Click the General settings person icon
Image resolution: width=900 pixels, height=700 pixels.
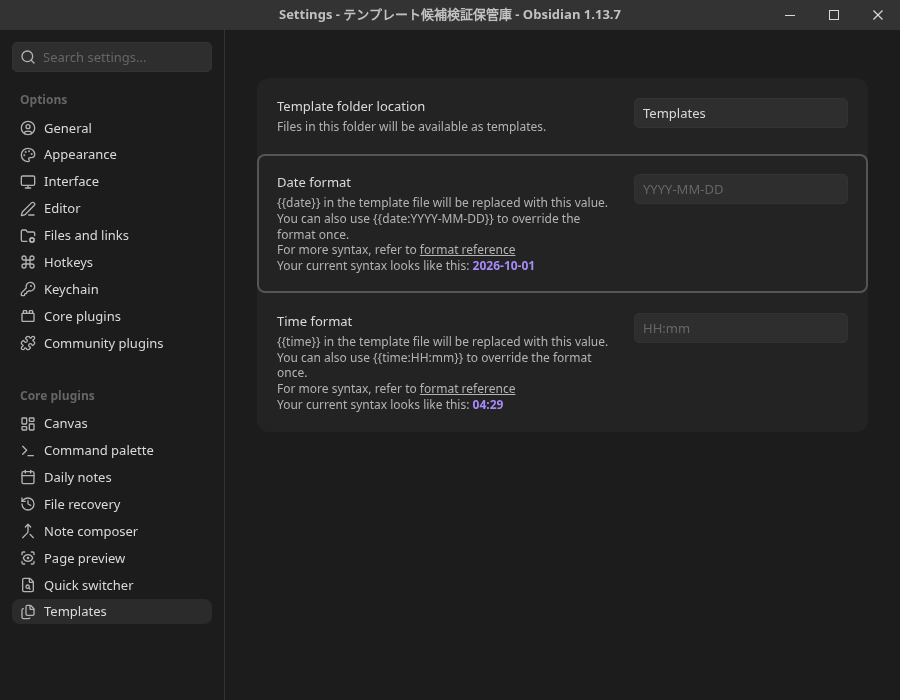click(28, 128)
